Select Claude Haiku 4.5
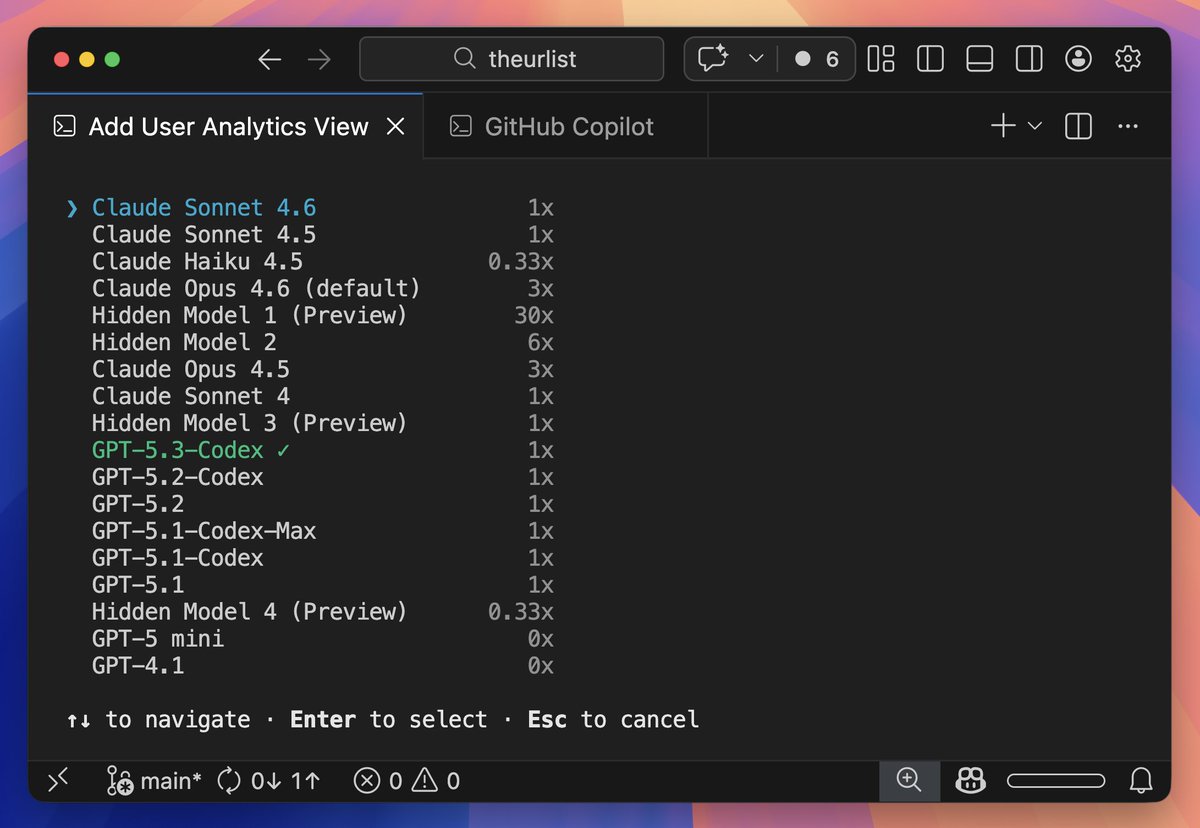The height and width of the screenshot is (828, 1200). (197, 262)
